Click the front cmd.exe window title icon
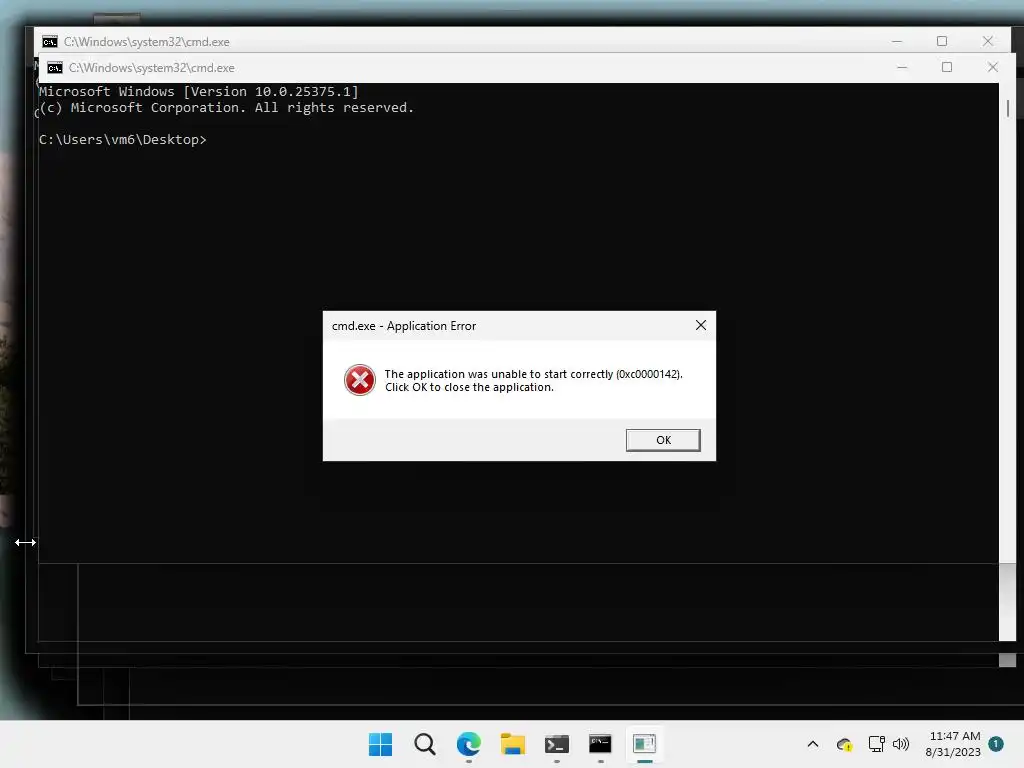 55,68
